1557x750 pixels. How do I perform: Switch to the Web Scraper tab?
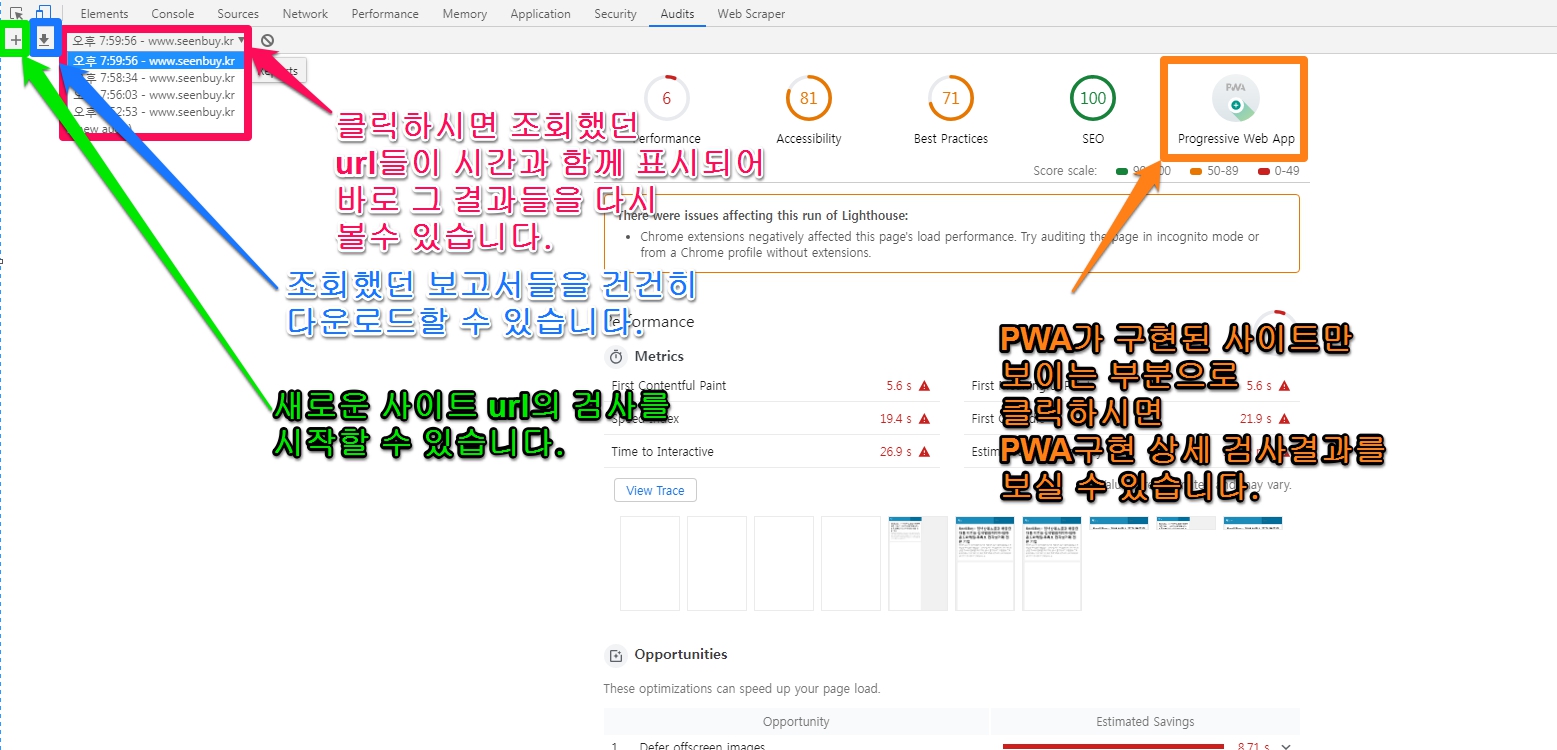751,14
